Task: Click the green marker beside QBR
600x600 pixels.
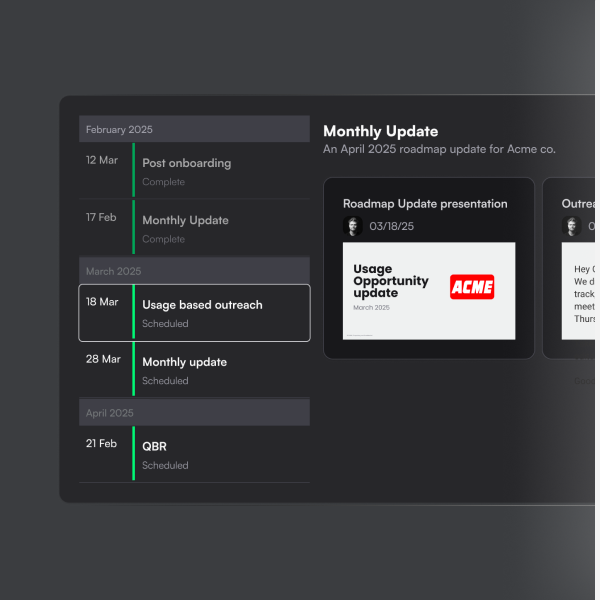Action: tap(134, 453)
